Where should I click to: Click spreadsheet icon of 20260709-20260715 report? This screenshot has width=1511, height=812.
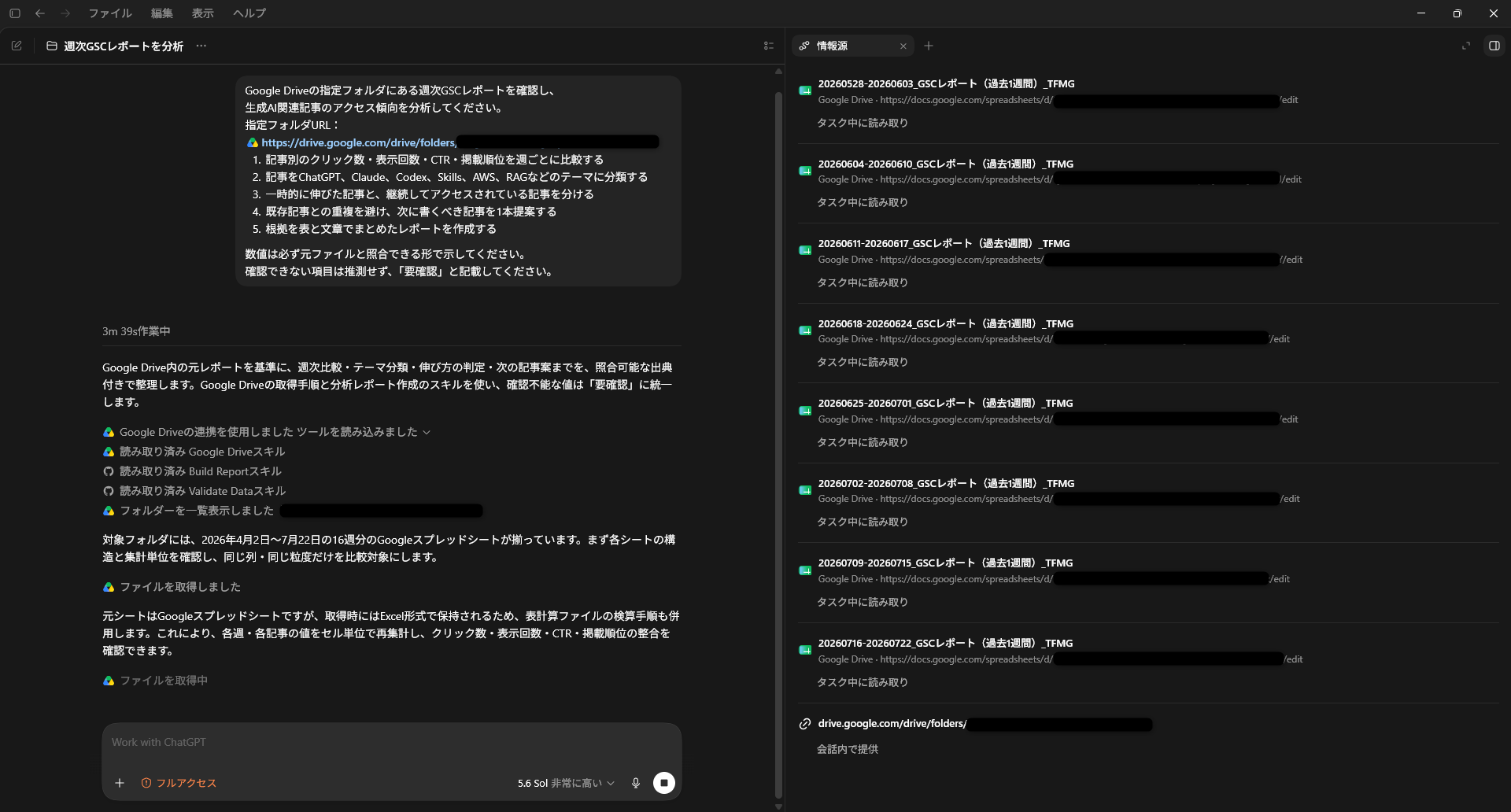point(805,570)
